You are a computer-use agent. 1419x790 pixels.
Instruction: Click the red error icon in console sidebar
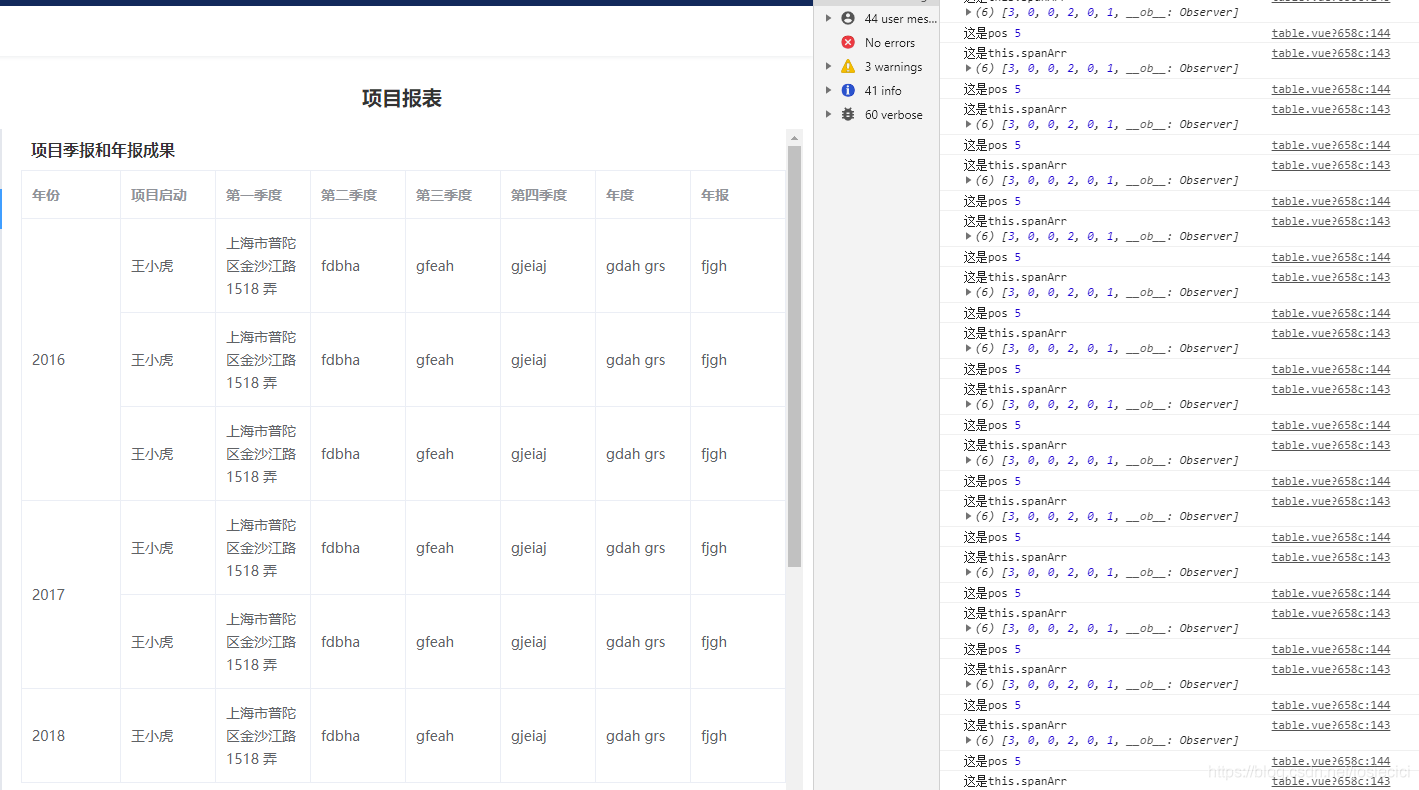click(x=848, y=42)
